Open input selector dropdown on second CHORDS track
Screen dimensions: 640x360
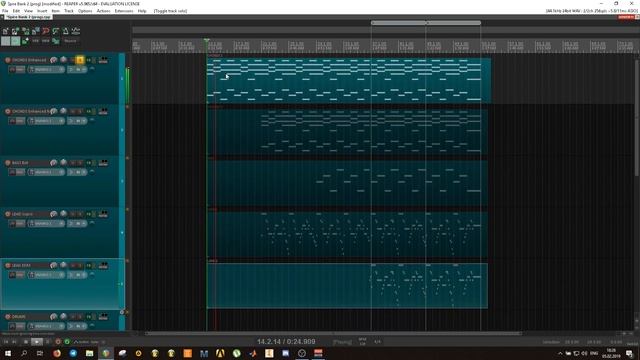point(46,121)
